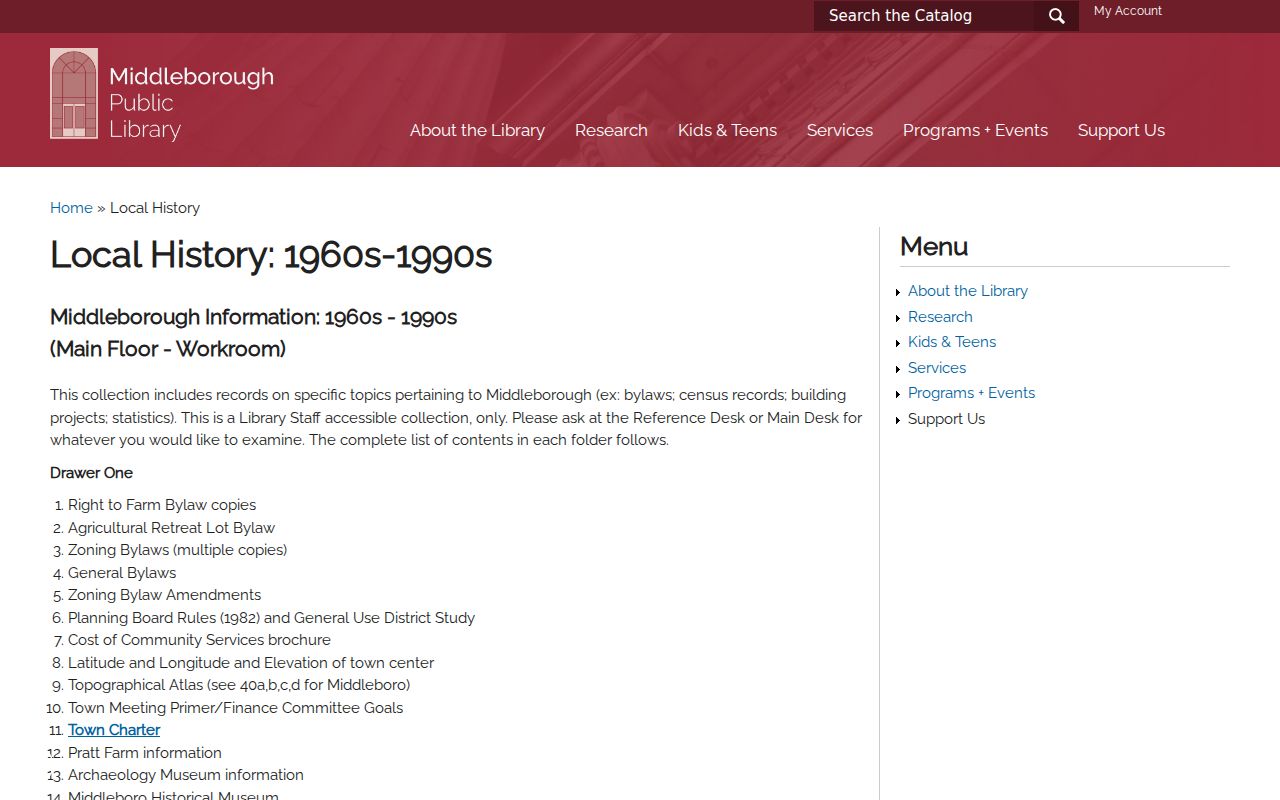This screenshot has height=800, width=1280.
Task: Expand the Support Us sidebar arrow
Action: pyautogui.click(x=898, y=421)
